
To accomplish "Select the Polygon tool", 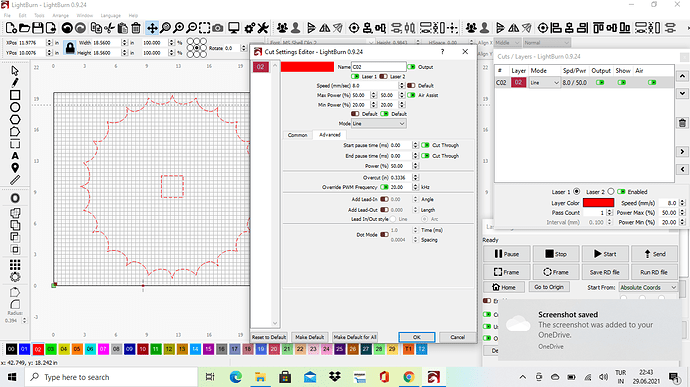I will click(15, 119).
